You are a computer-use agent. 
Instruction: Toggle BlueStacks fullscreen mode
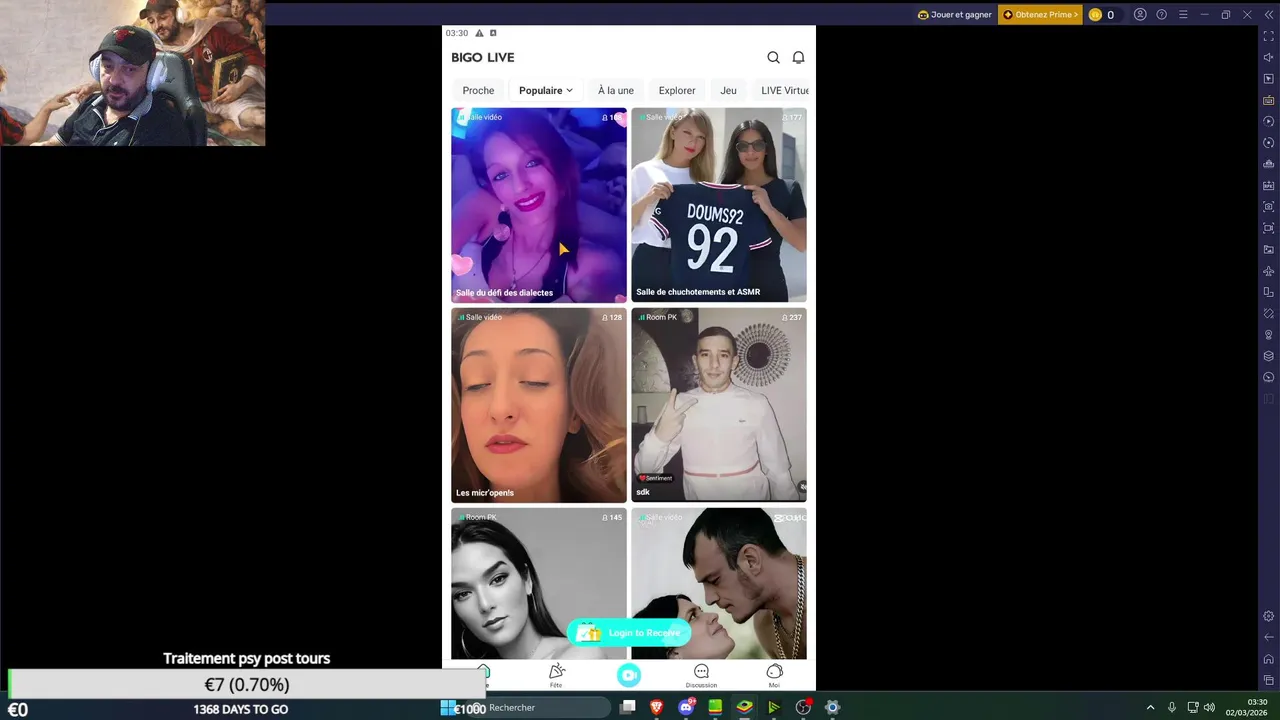(1269, 36)
